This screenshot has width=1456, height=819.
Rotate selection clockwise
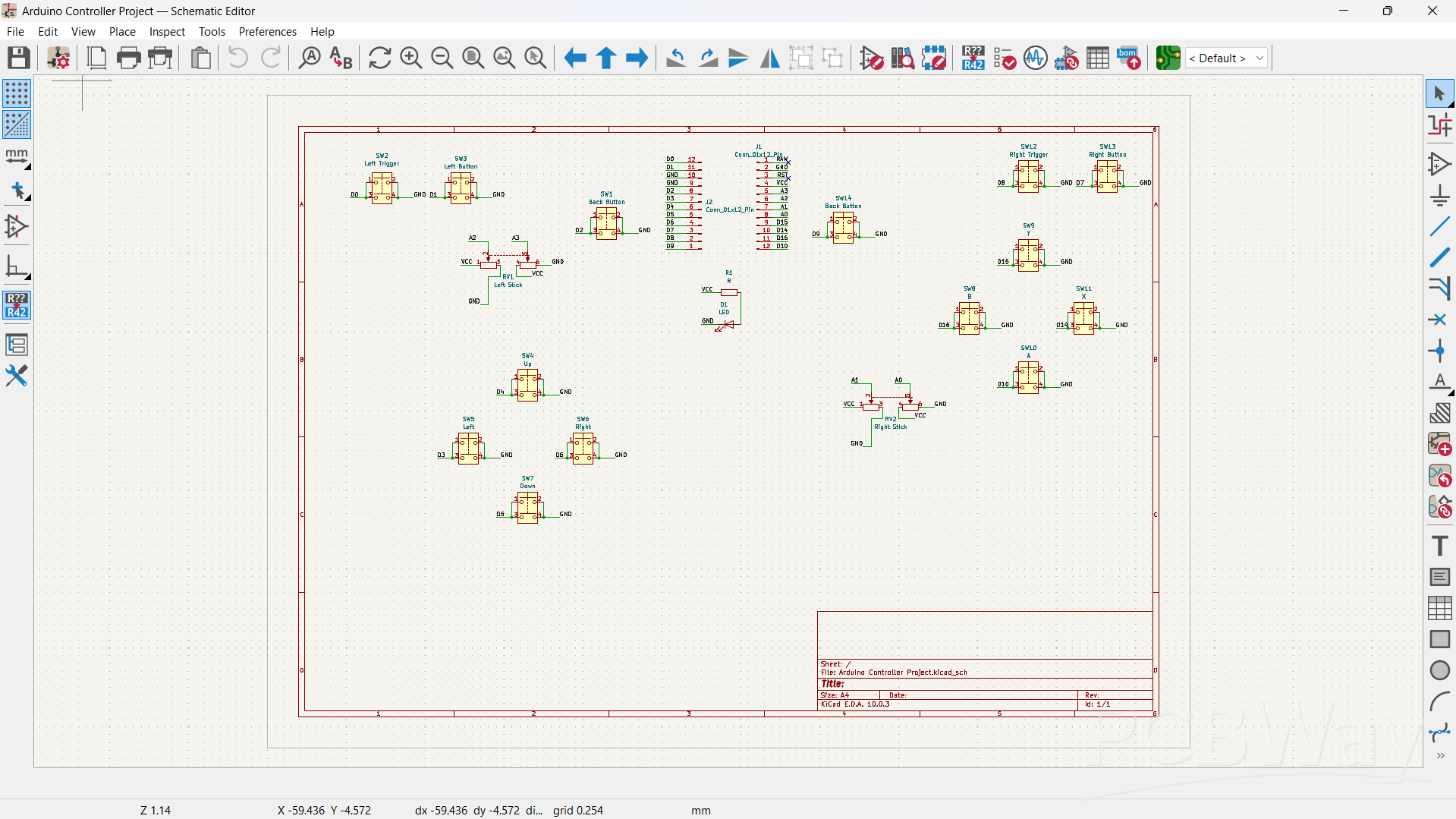click(x=707, y=58)
